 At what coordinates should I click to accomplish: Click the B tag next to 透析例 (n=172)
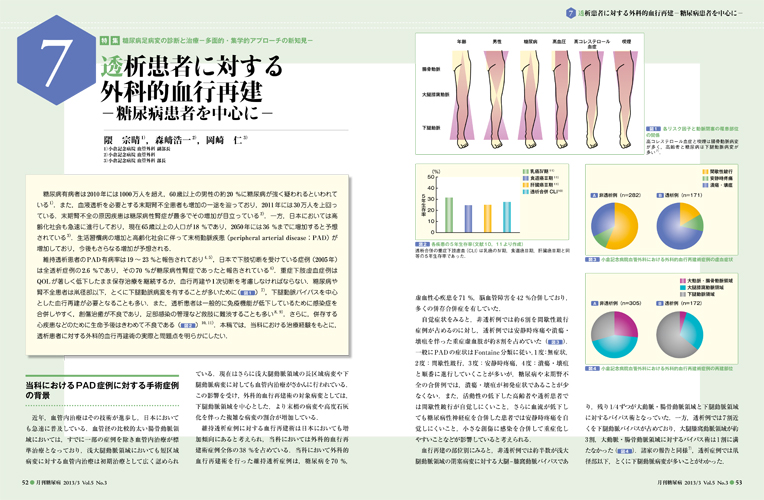click(x=659, y=303)
